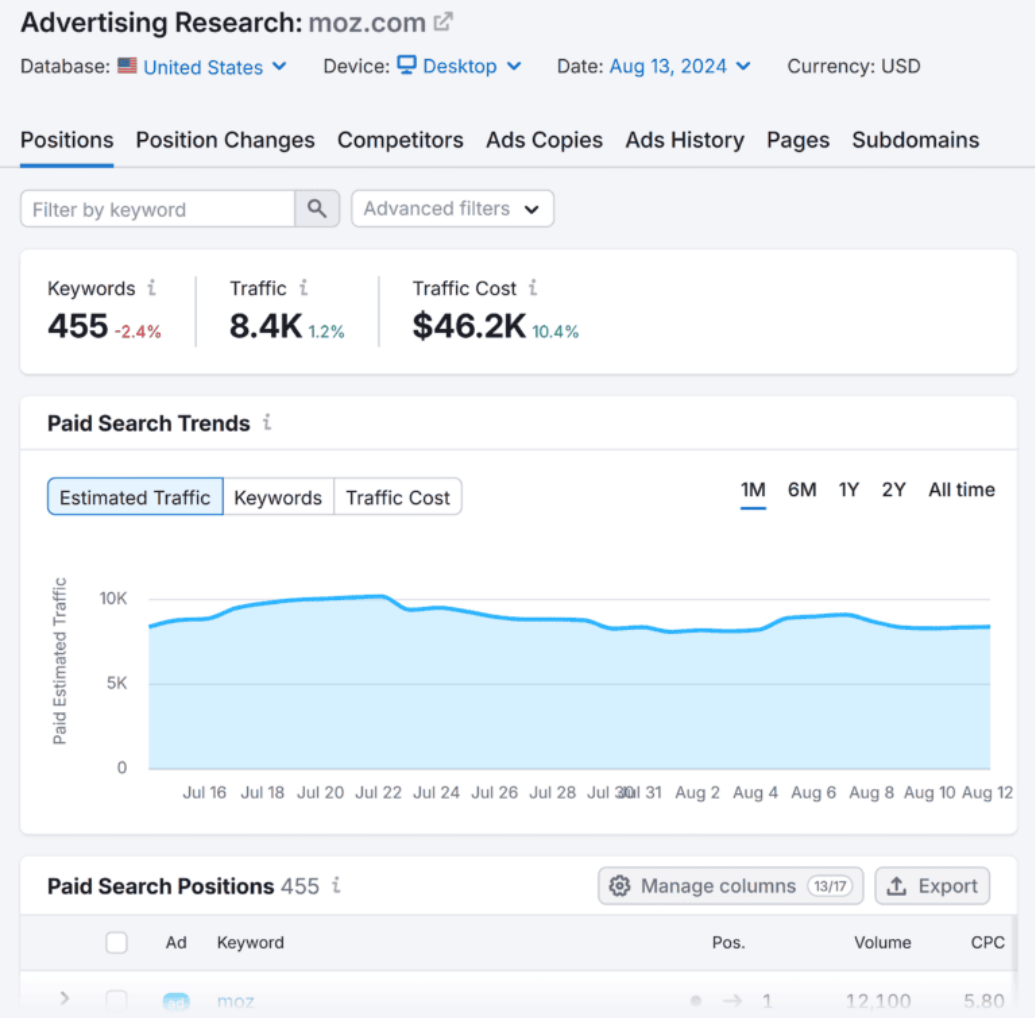This screenshot has width=1035, height=1018.
Task: Click the search magnifier icon
Action: point(317,209)
